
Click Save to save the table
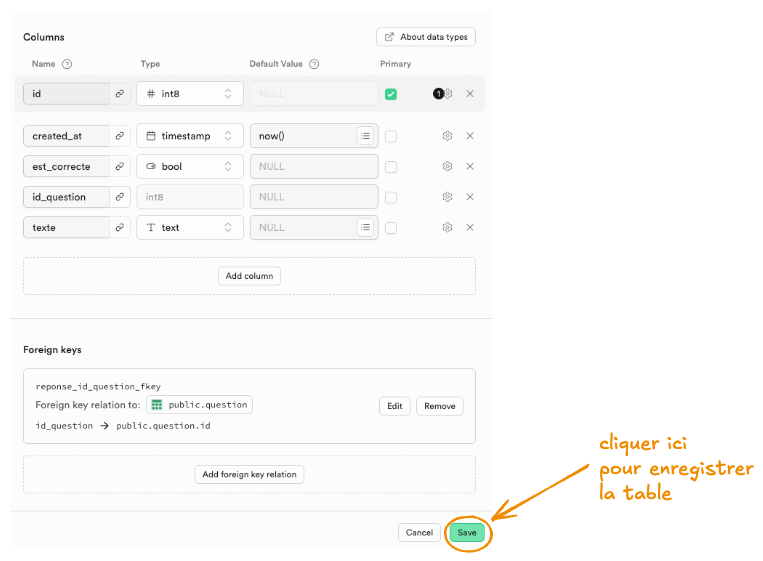click(467, 533)
